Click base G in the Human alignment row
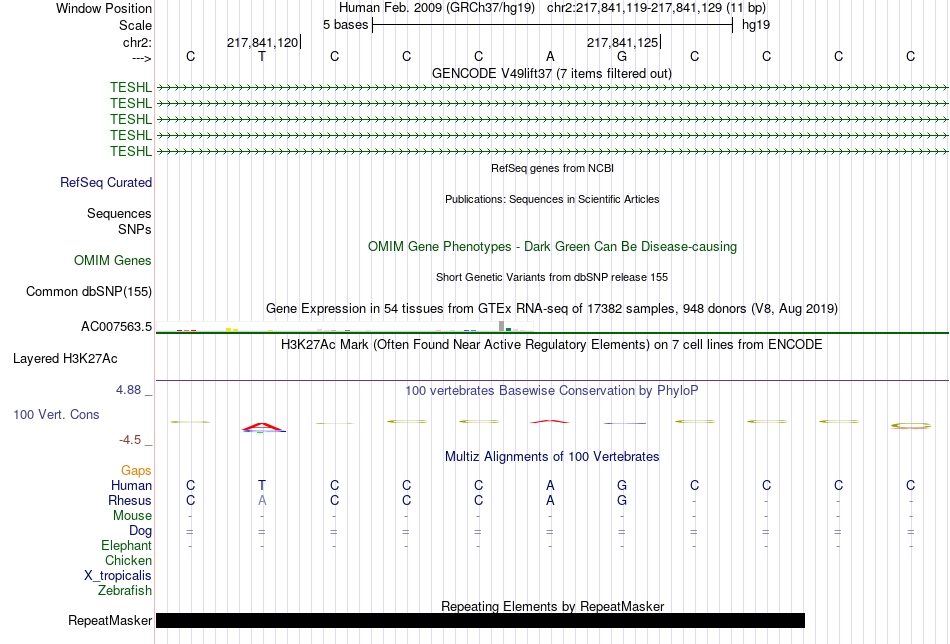This screenshot has width=950, height=644. click(622, 485)
